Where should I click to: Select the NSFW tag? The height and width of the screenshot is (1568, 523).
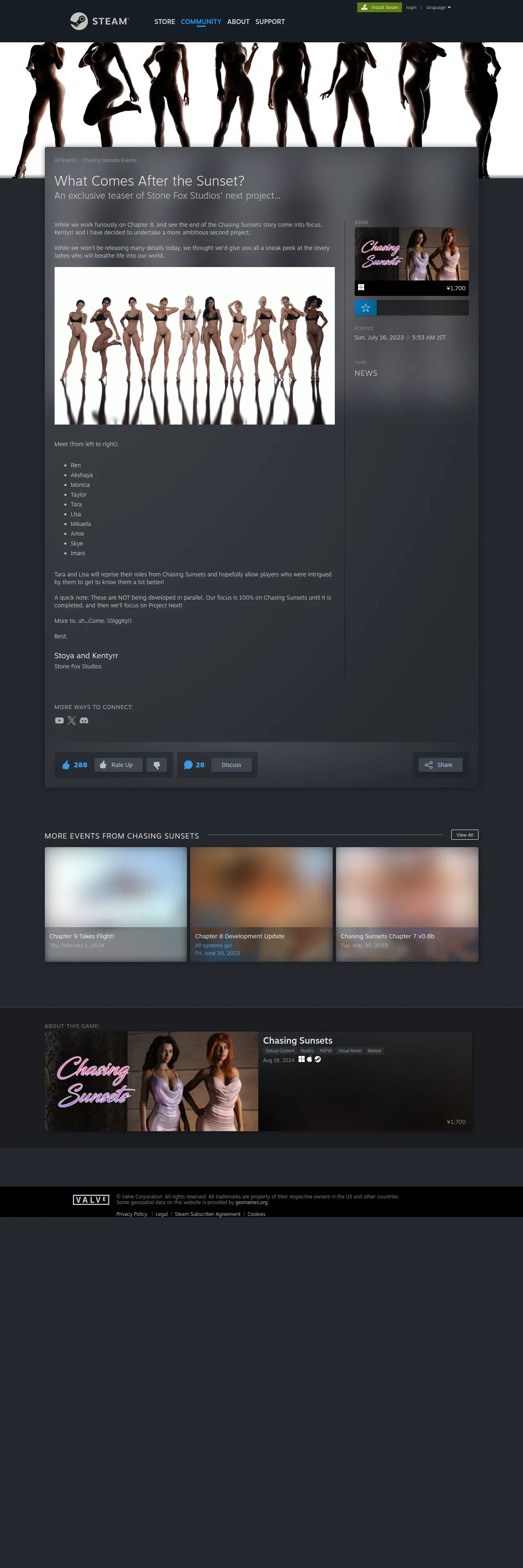click(x=326, y=1051)
